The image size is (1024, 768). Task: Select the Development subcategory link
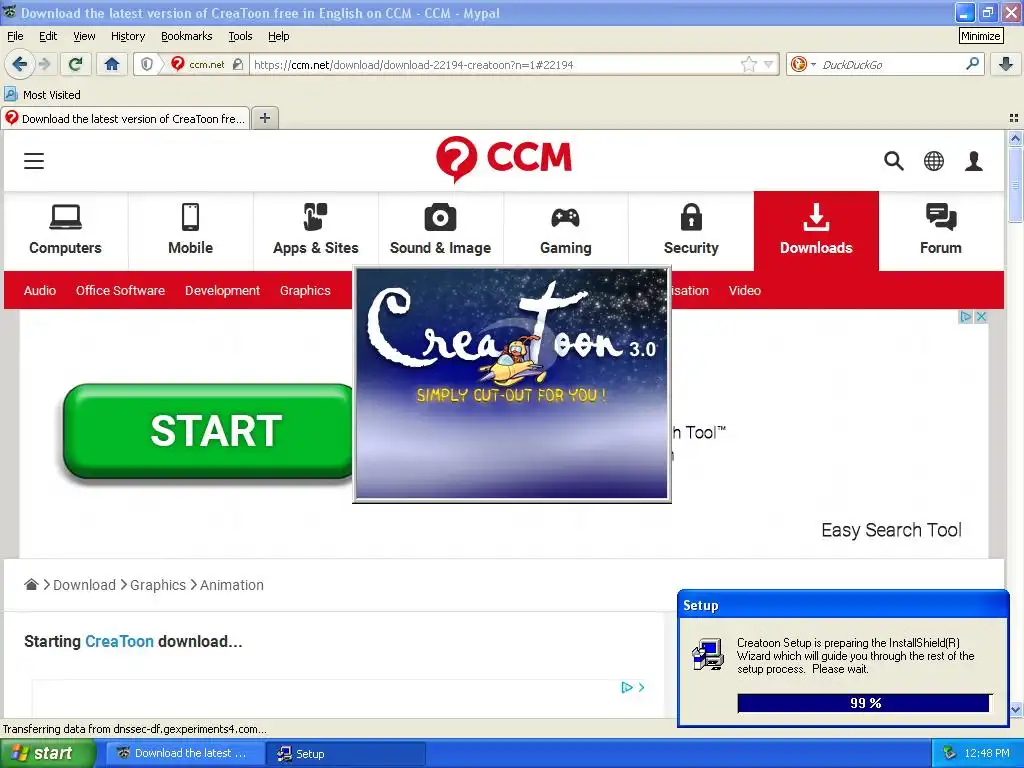(222, 291)
